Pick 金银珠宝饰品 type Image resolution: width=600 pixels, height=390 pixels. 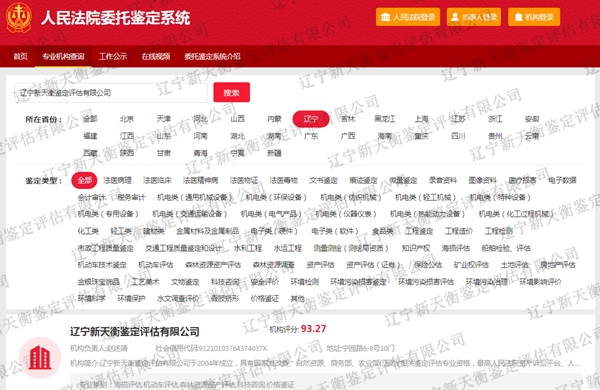99,282
